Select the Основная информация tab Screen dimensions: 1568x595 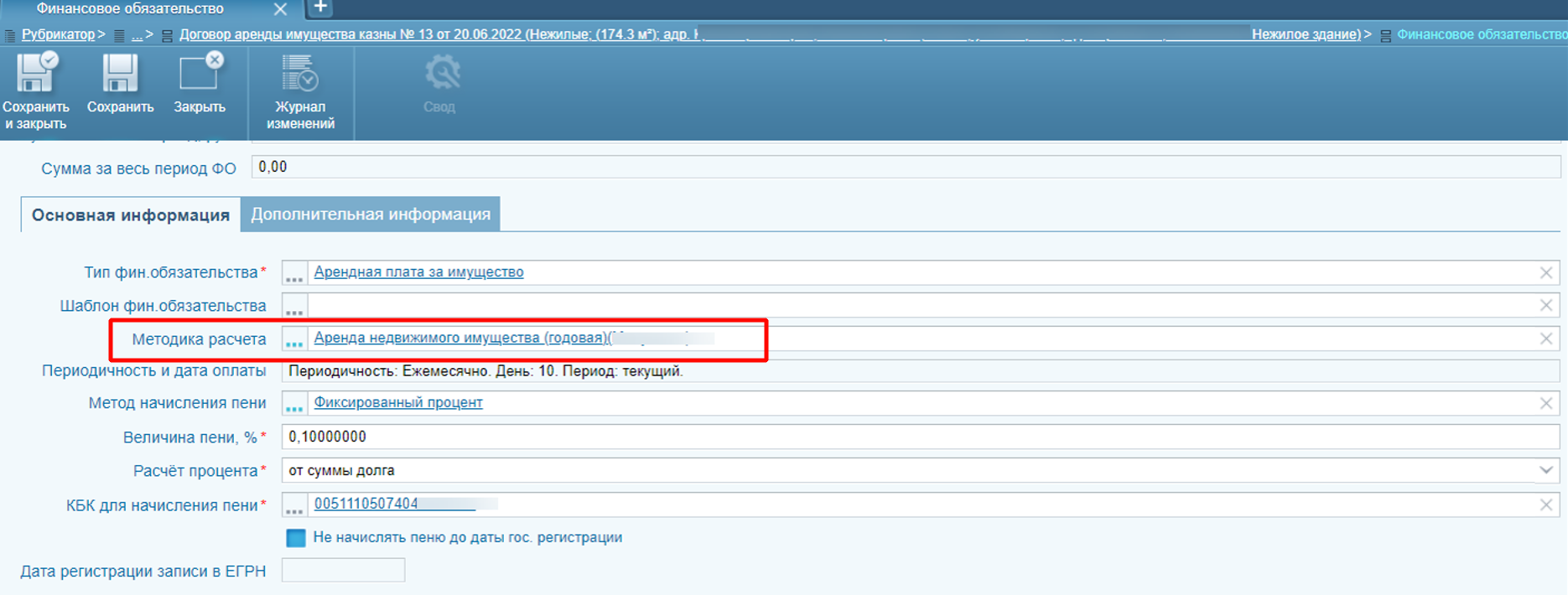131,215
